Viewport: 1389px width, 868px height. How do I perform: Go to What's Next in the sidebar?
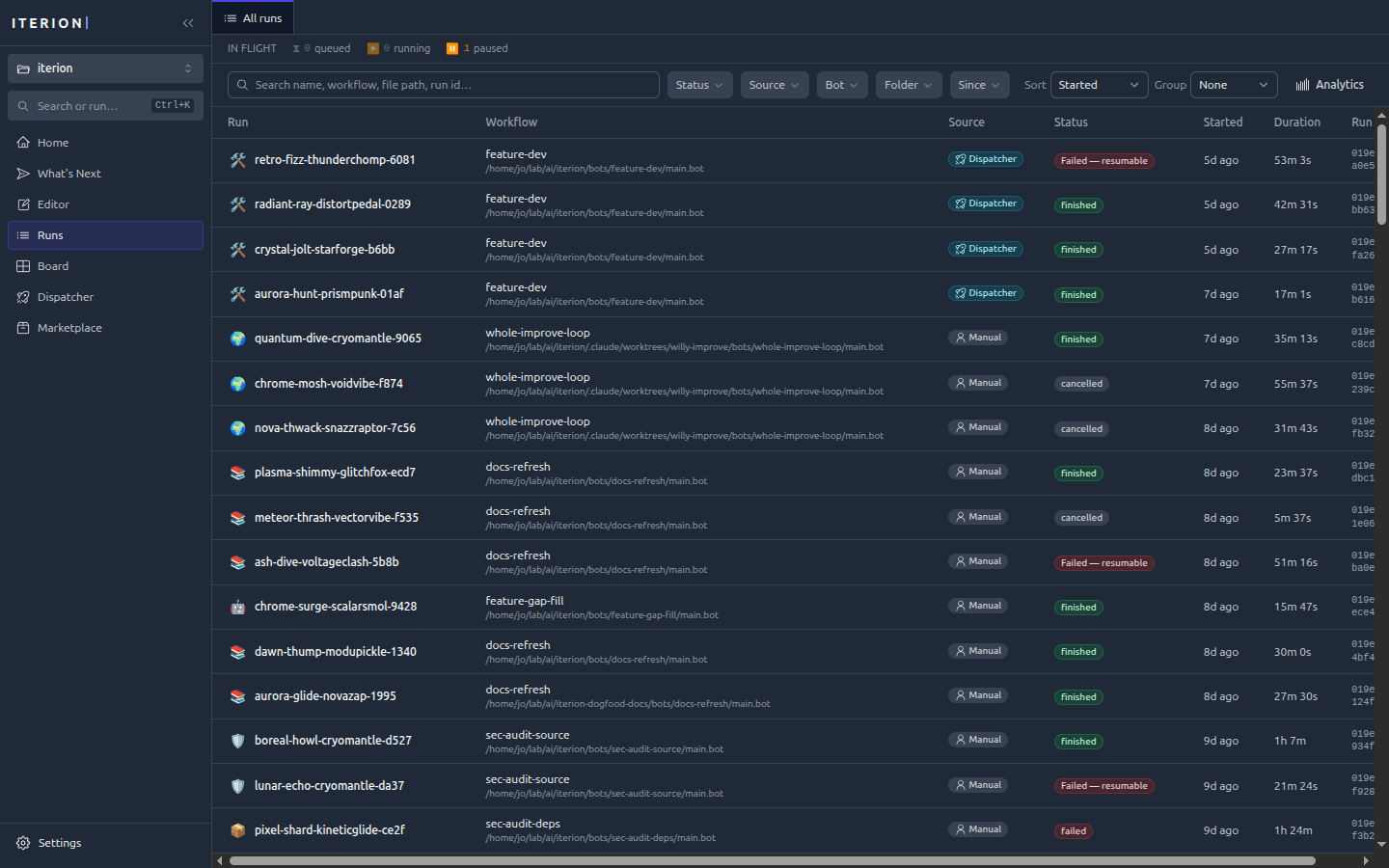click(105, 174)
